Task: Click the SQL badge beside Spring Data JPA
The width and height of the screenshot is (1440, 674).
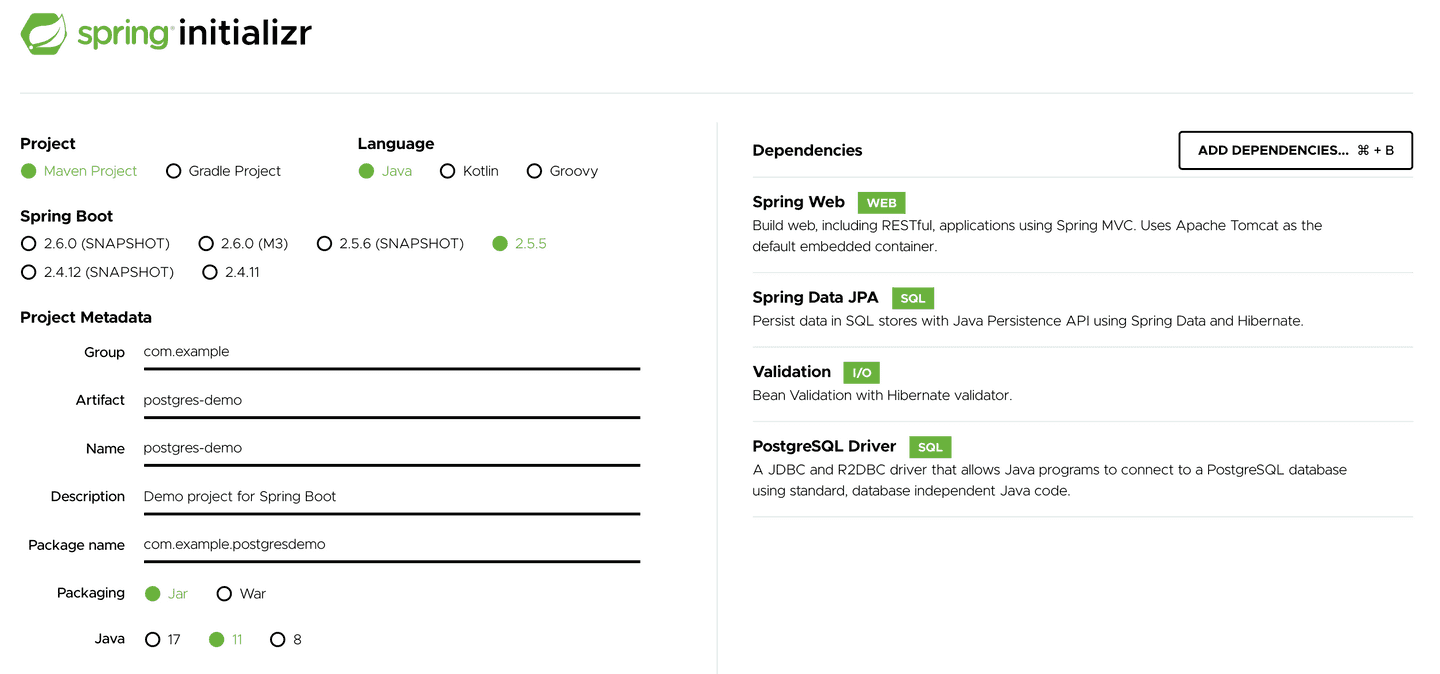Action: [x=912, y=298]
